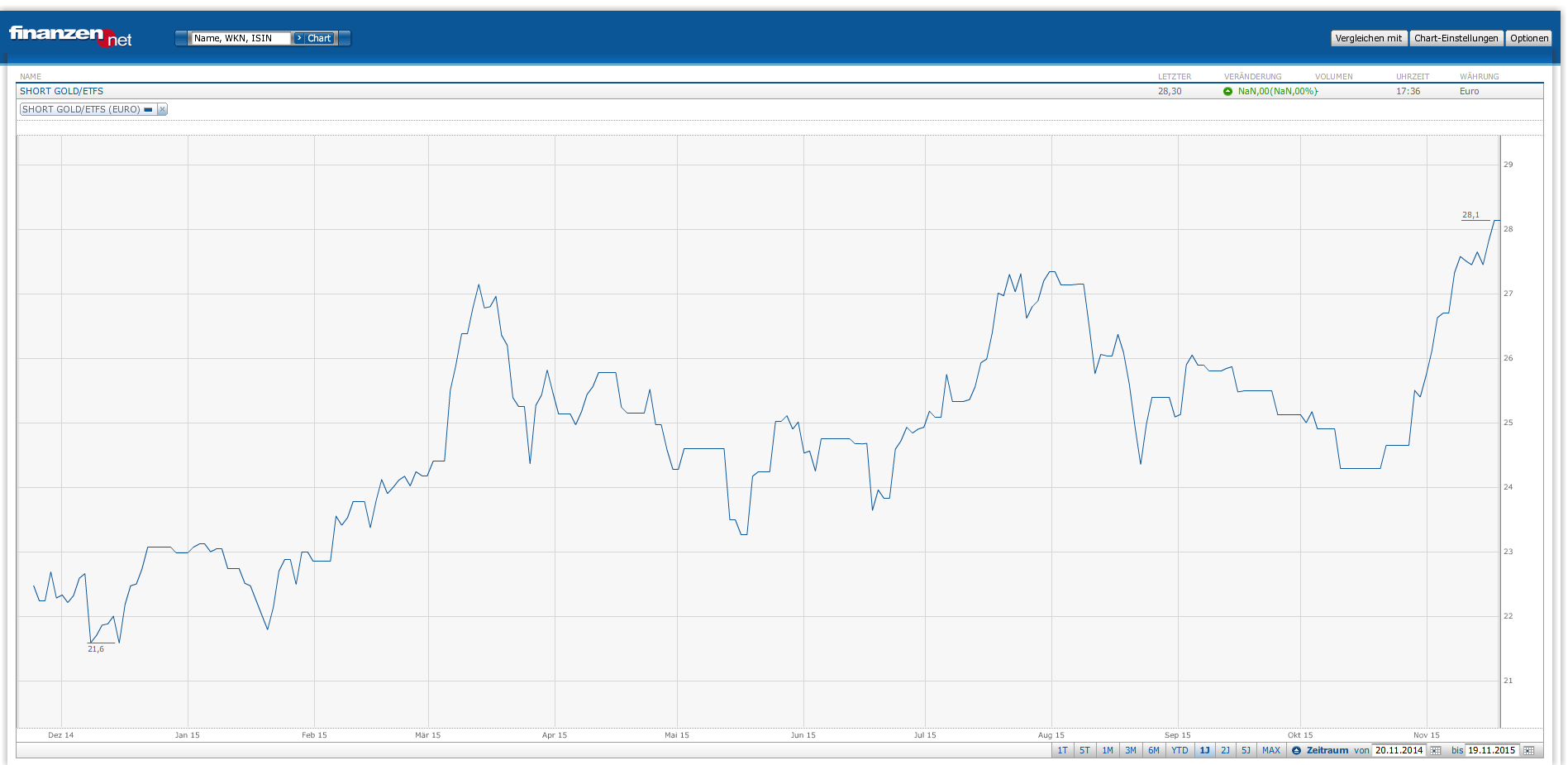The image size is (1568, 765).
Task: Focus the Name, WKN, ISIN search field
Action: point(241,38)
